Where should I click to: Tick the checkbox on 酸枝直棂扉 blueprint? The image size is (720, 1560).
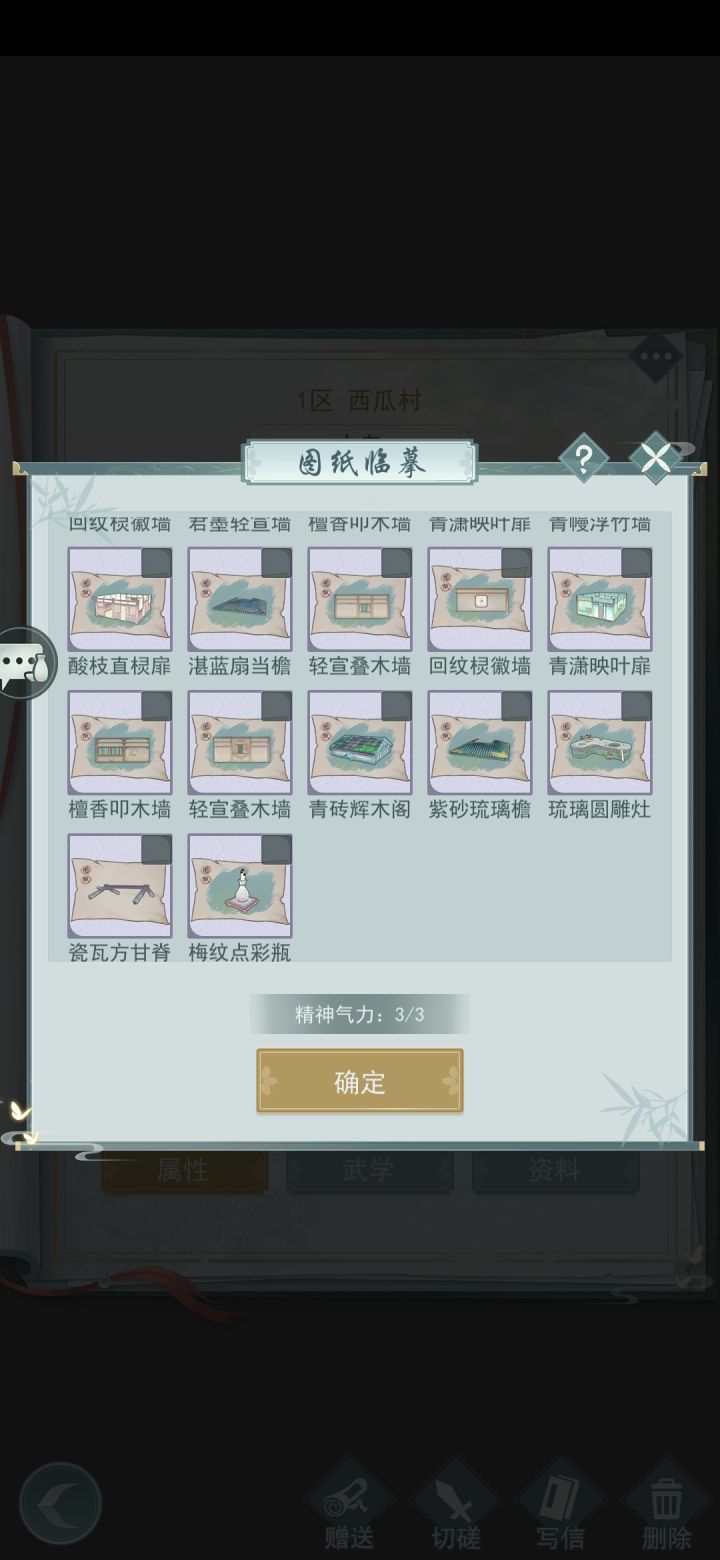tap(156, 563)
